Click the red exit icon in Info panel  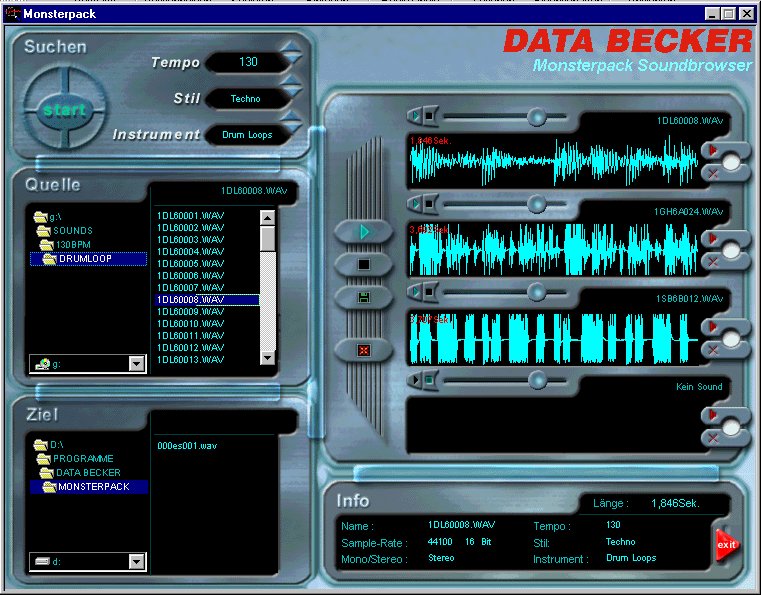tap(726, 544)
